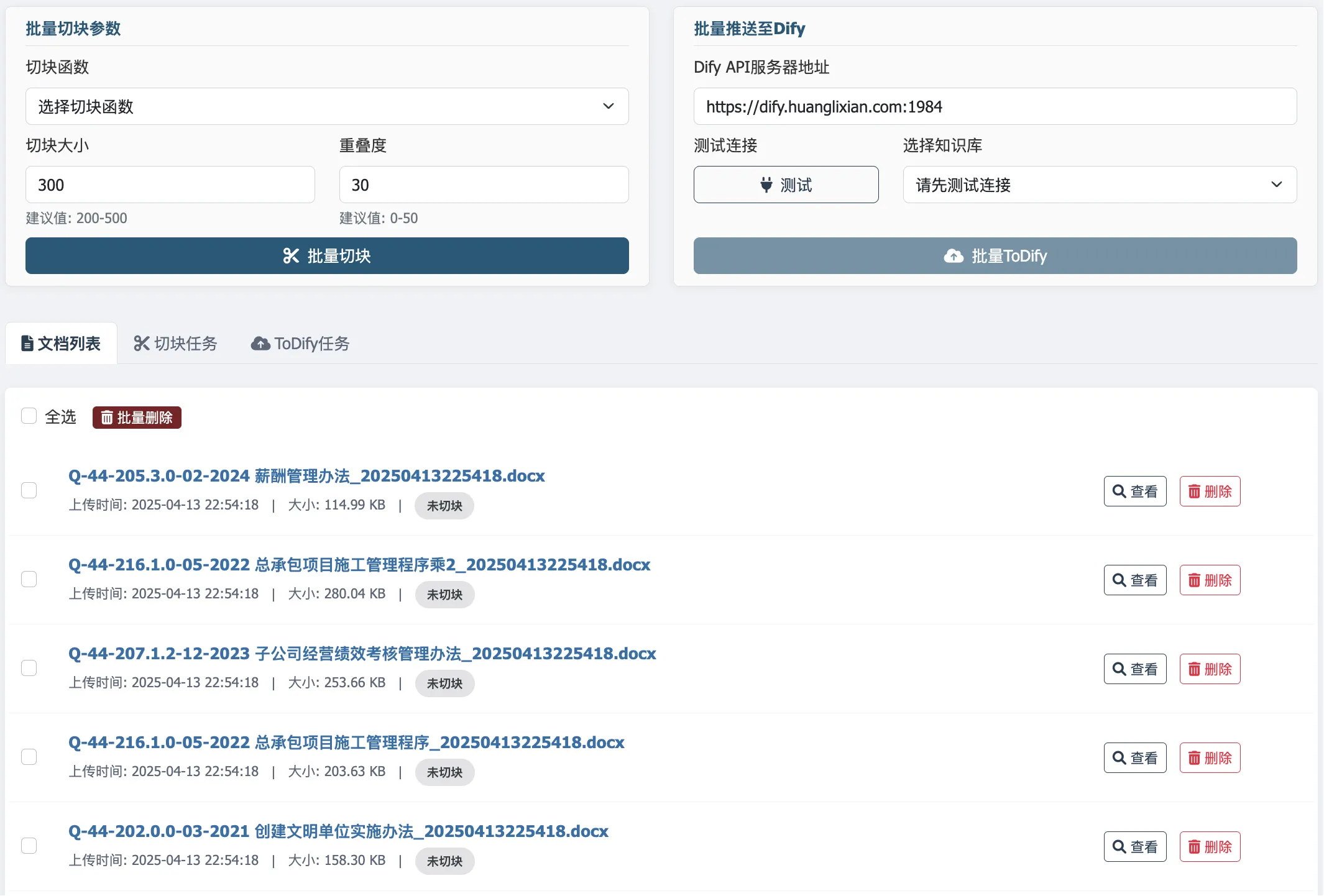
Task: Check the box for 总承包项目施工管理程序乘2 document
Action: [29, 579]
